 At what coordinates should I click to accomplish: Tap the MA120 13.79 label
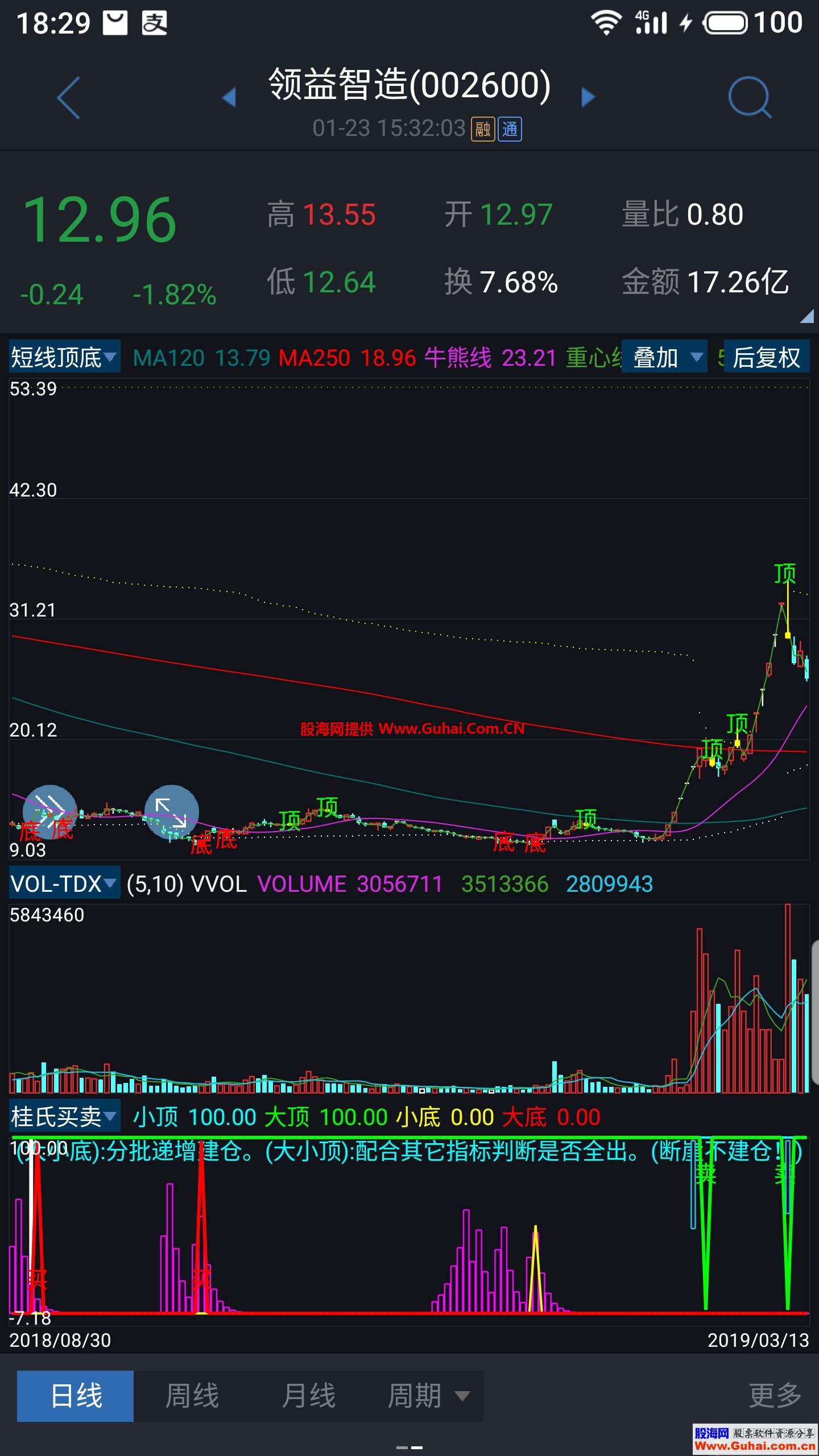[201, 358]
